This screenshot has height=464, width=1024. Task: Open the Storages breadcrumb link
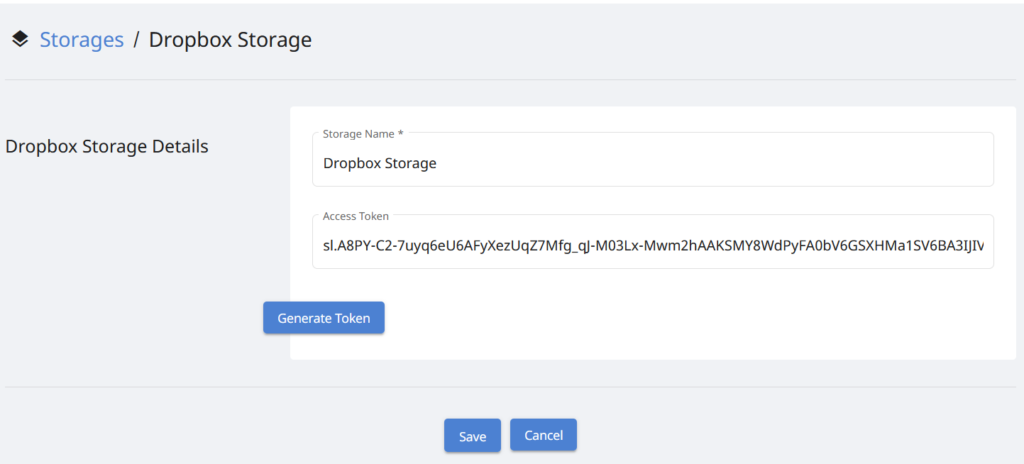[x=82, y=40]
